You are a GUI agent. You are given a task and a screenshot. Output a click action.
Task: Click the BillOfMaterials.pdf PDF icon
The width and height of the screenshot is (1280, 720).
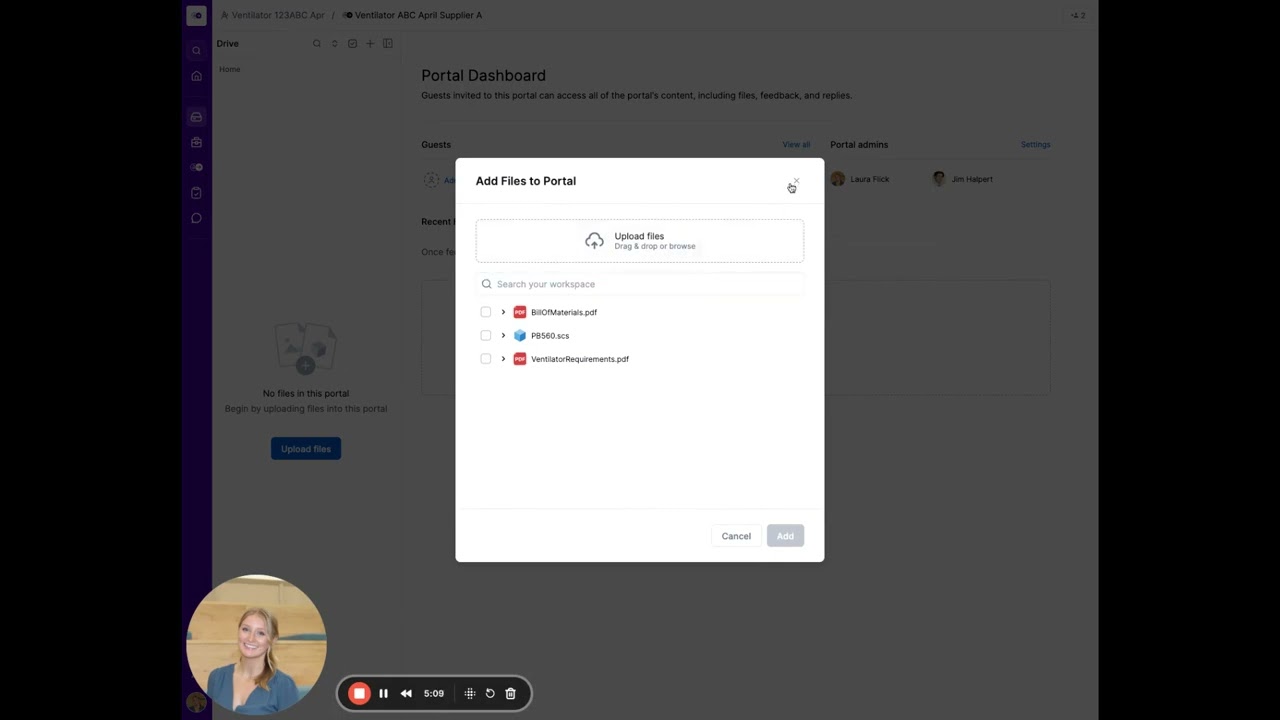[520, 312]
